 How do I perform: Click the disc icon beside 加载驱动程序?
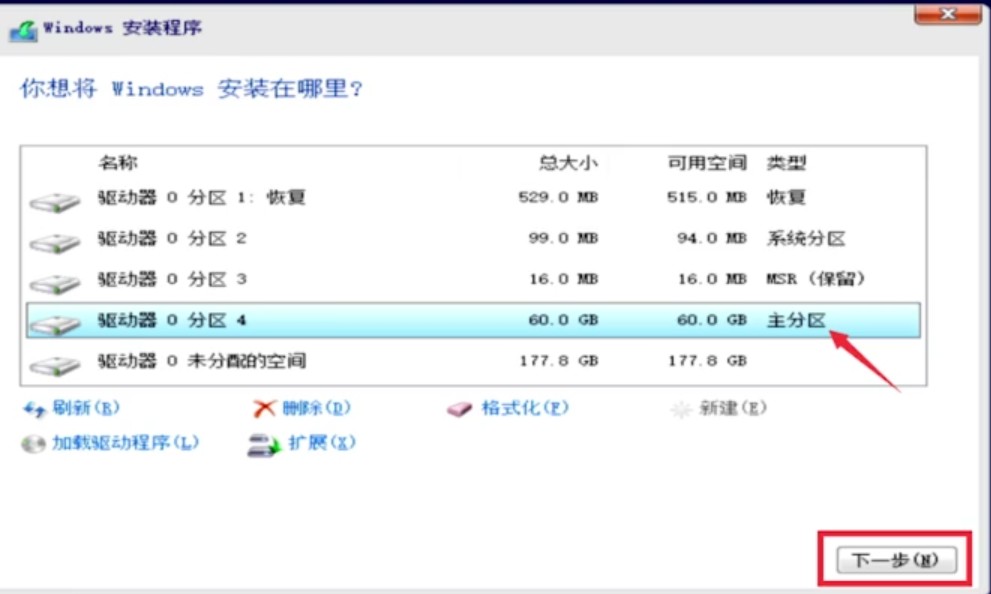[x=32, y=444]
